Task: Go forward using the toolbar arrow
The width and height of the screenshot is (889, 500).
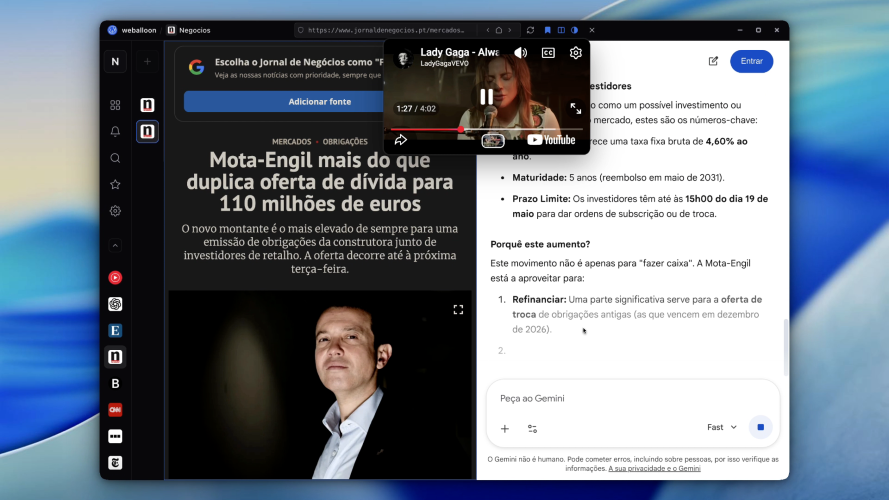Action: pyautogui.click(x=509, y=30)
